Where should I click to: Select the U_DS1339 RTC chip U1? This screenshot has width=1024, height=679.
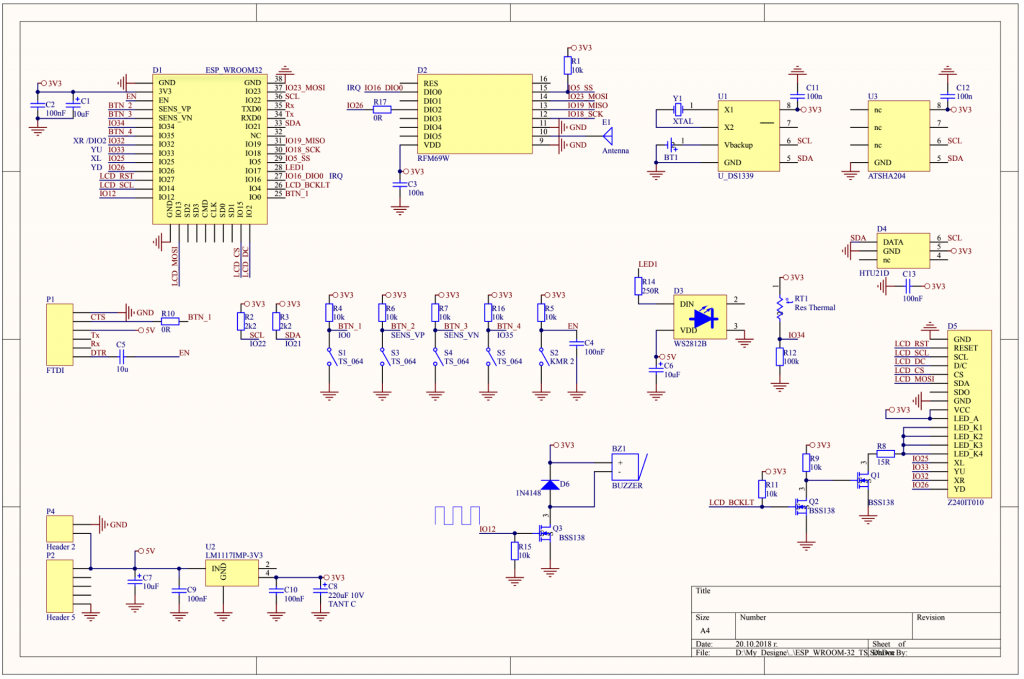point(749,136)
